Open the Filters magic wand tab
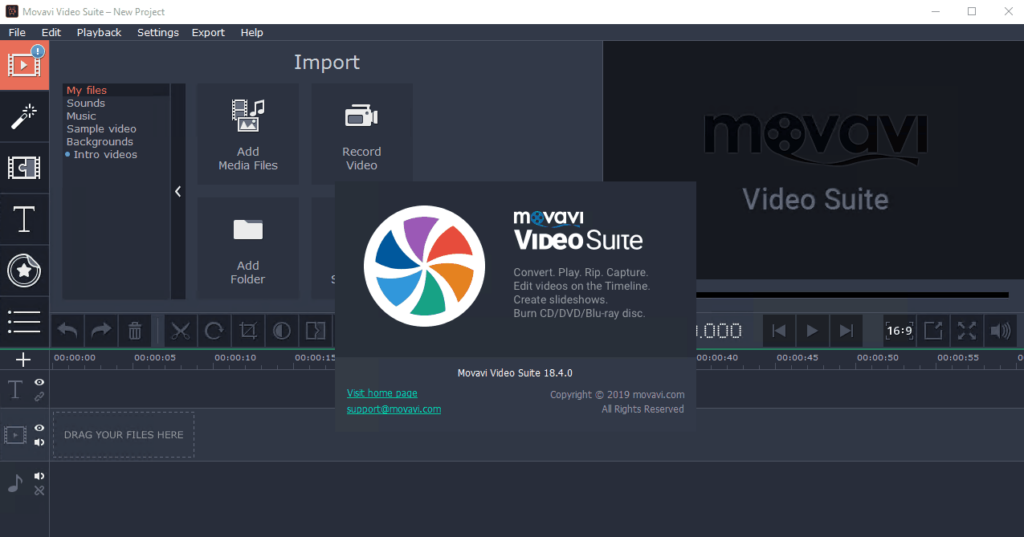1024x537 pixels. (24, 116)
